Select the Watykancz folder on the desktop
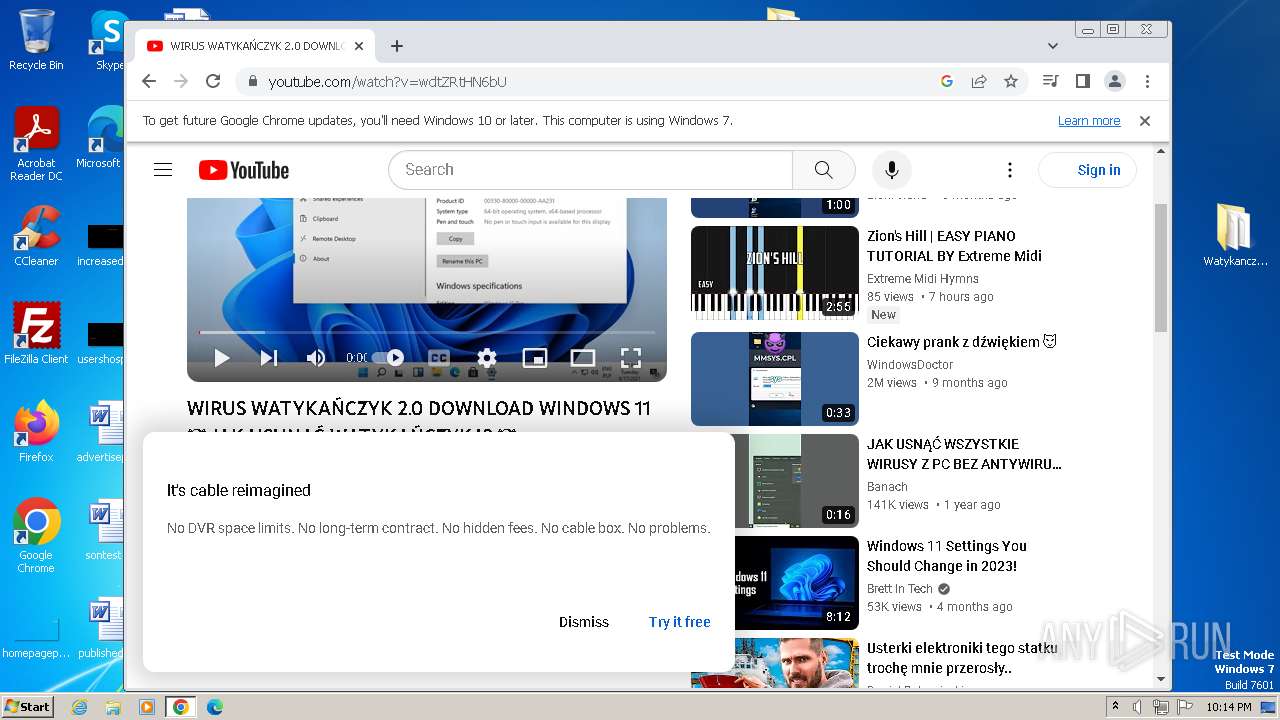 coord(1234,235)
